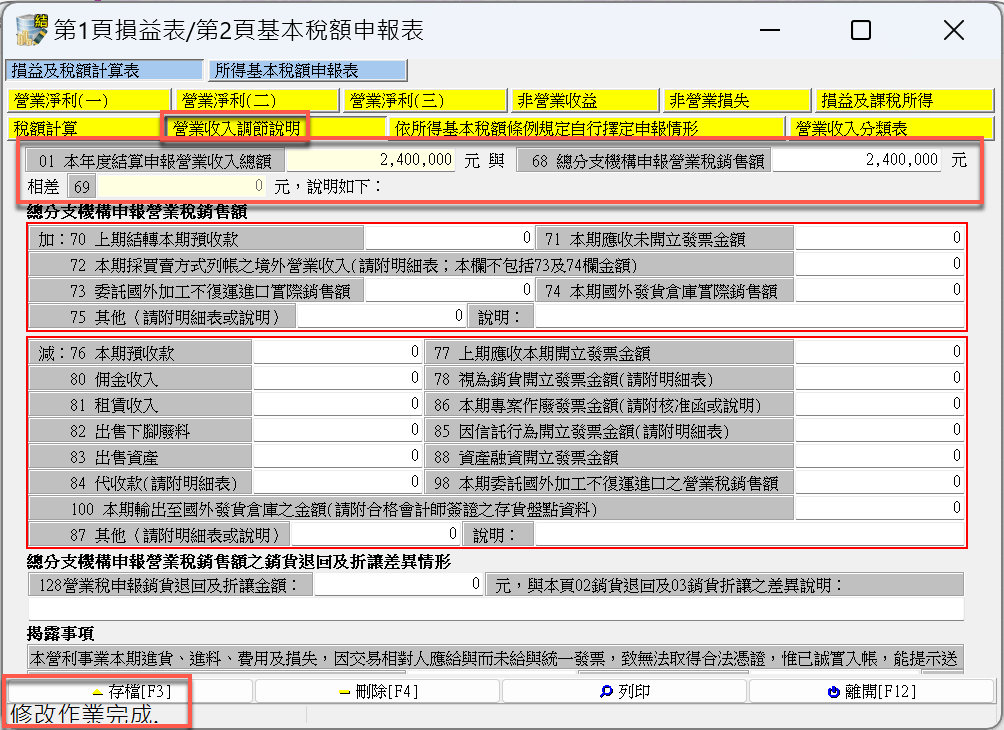Go to the 營業淨利(二) tab
This screenshot has width=1004, height=730.
coord(257,101)
